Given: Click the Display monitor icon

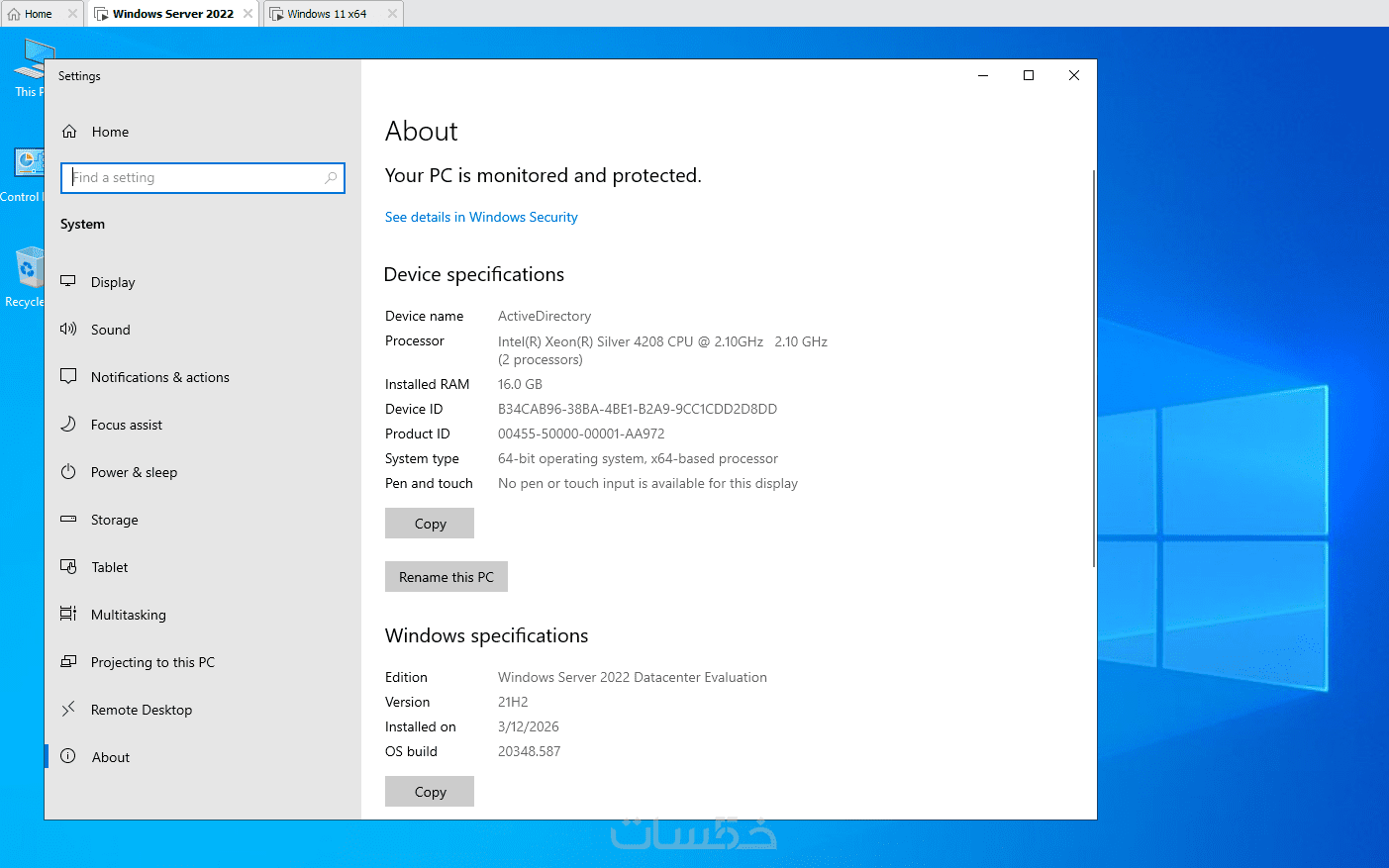Looking at the screenshot, I should (x=68, y=281).
